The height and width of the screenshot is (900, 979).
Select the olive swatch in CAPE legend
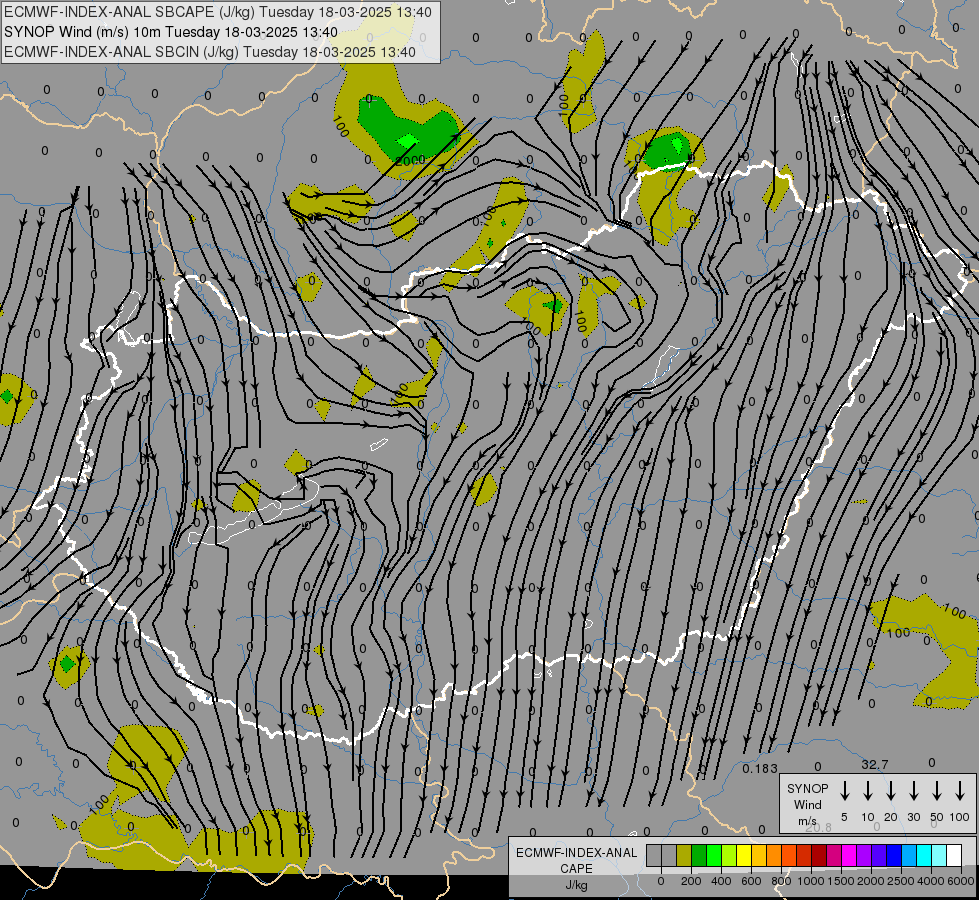point(684,855)
